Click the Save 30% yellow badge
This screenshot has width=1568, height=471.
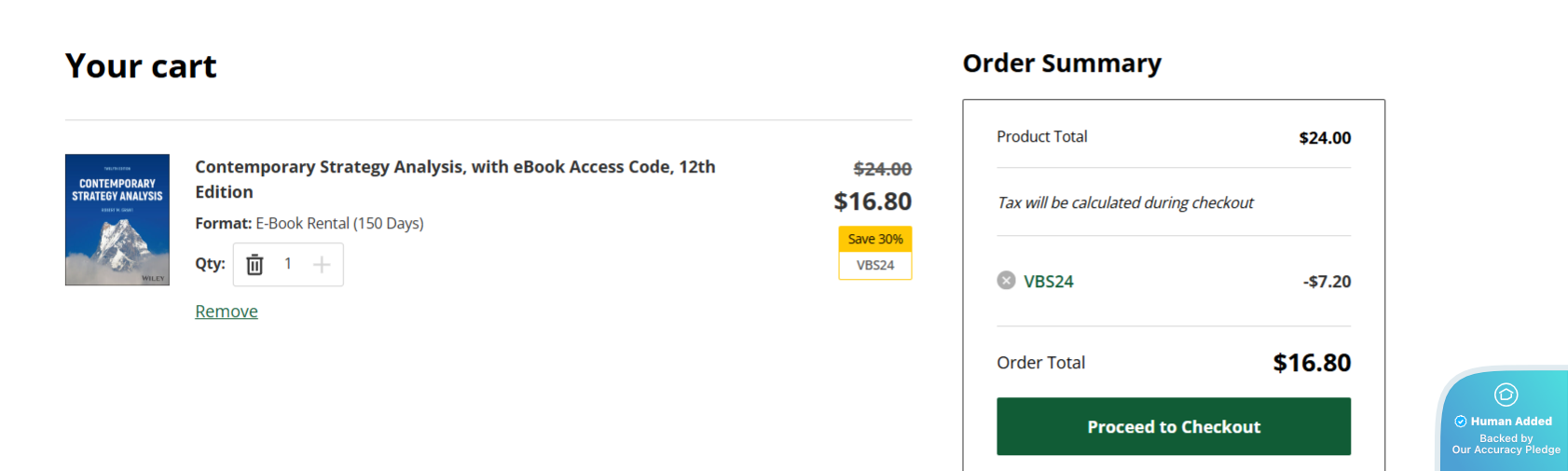click(x=874, y=239)
